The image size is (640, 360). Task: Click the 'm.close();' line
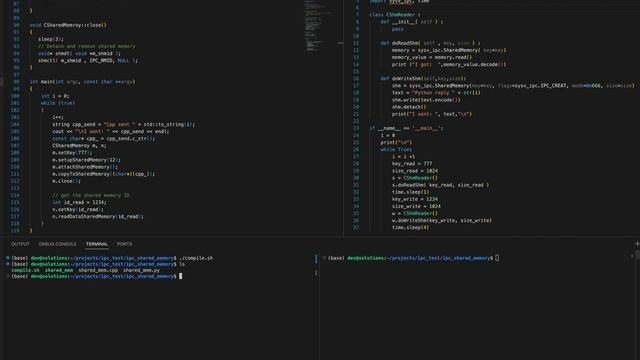tap(66, 181)
